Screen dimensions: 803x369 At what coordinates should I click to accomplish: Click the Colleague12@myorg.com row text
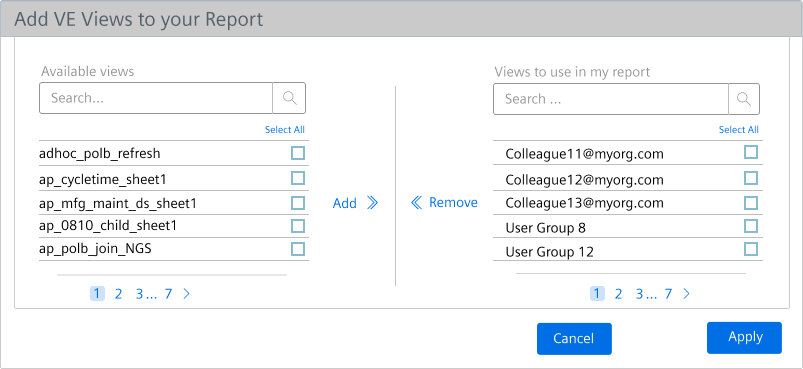[584, 180]
